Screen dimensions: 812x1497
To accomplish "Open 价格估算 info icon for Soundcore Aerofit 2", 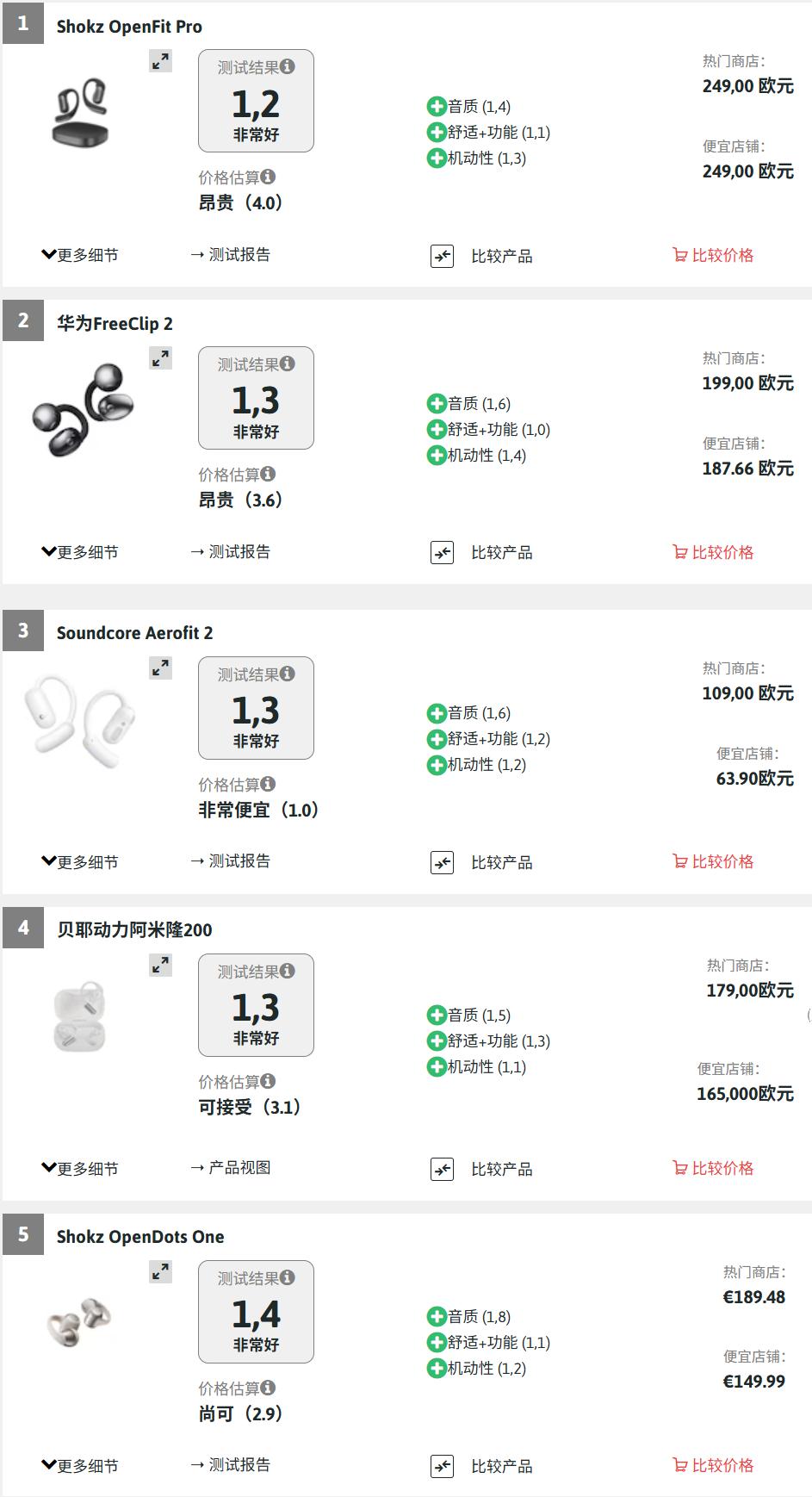I will (269, 784).
